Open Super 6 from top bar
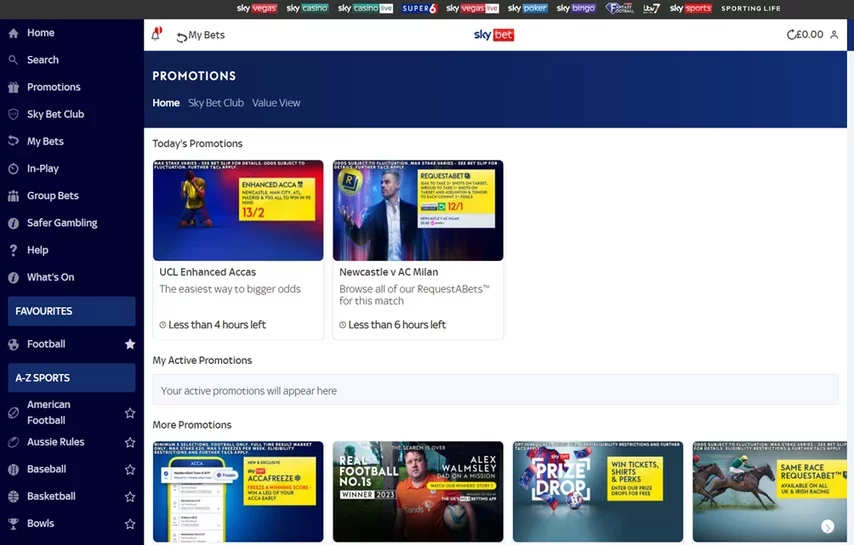Image resolution: width=854 pixels, height=545 pixels. point(419,8)
